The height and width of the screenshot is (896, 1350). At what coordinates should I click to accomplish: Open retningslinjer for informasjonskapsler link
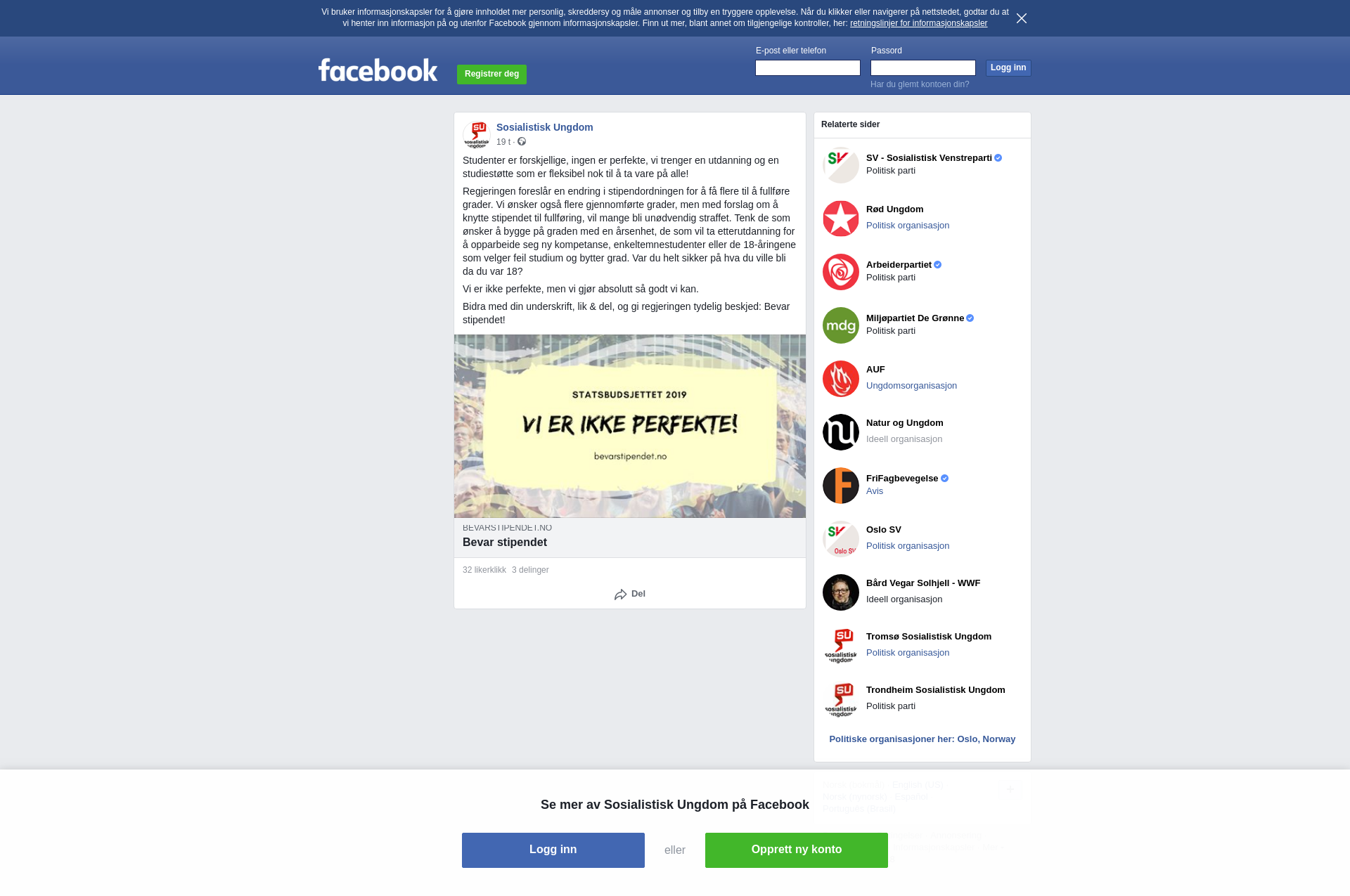(918, 23)
